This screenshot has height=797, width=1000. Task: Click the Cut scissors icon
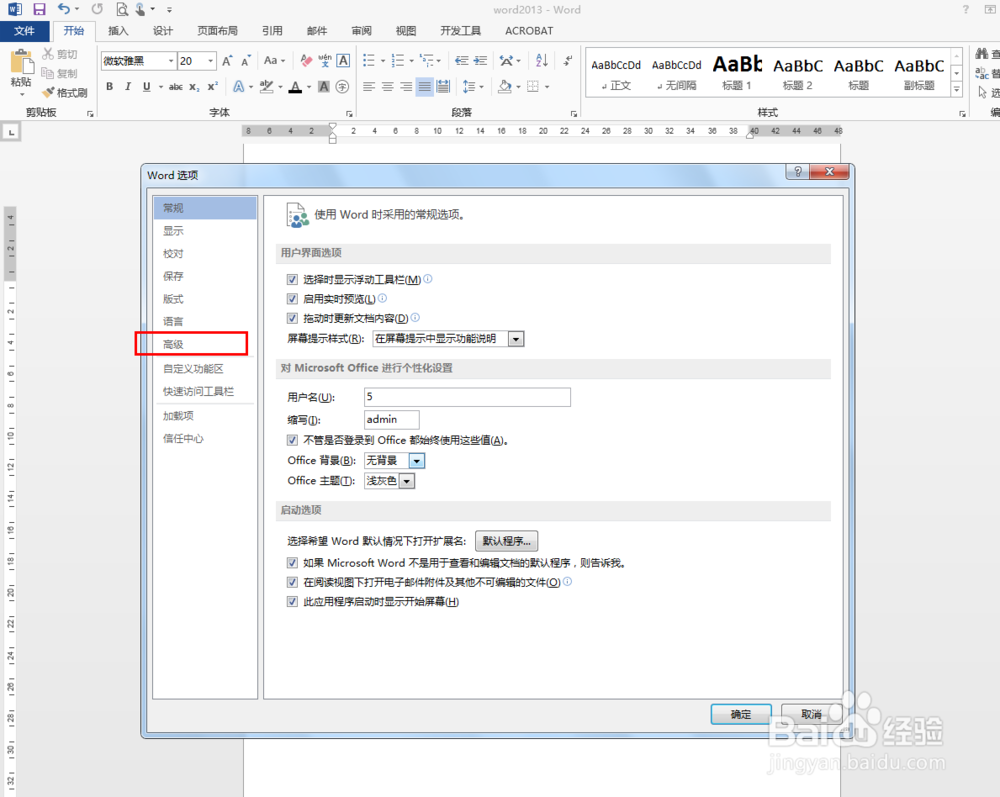(48, 54)
